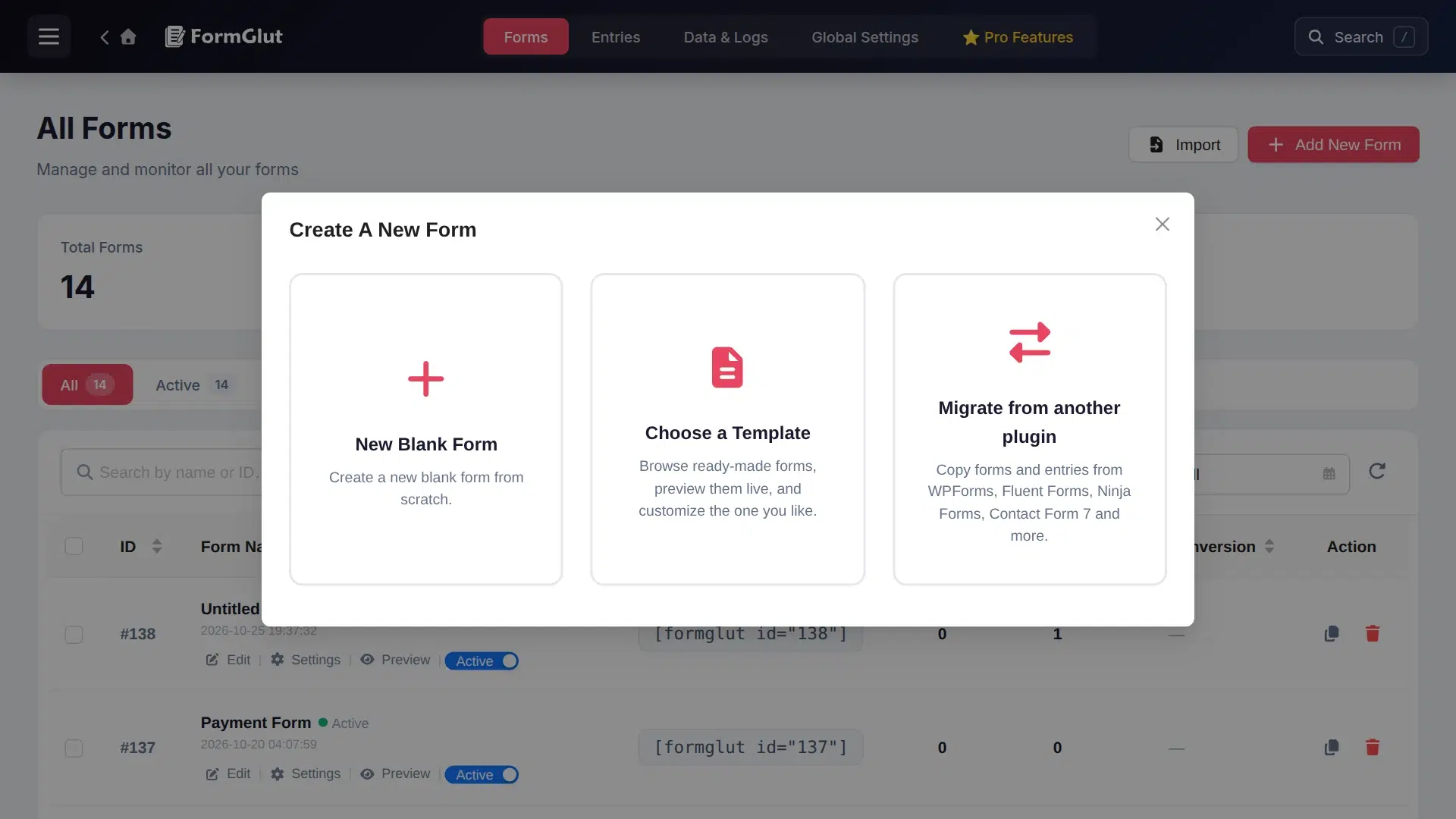
Task: Show All forms filter
Action: click(87, 384)
